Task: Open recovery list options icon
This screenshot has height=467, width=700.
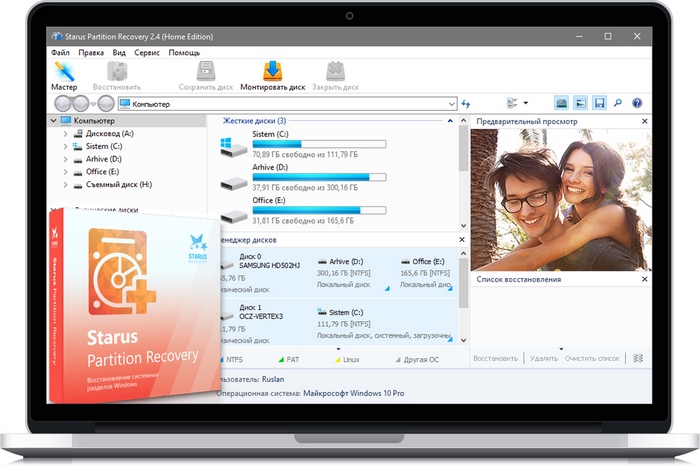Action: [x=638, y=358]
